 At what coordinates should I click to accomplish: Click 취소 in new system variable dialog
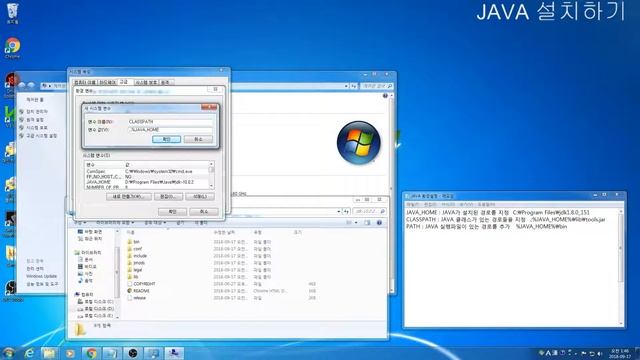pyautogui.click(x=198, y=139)
